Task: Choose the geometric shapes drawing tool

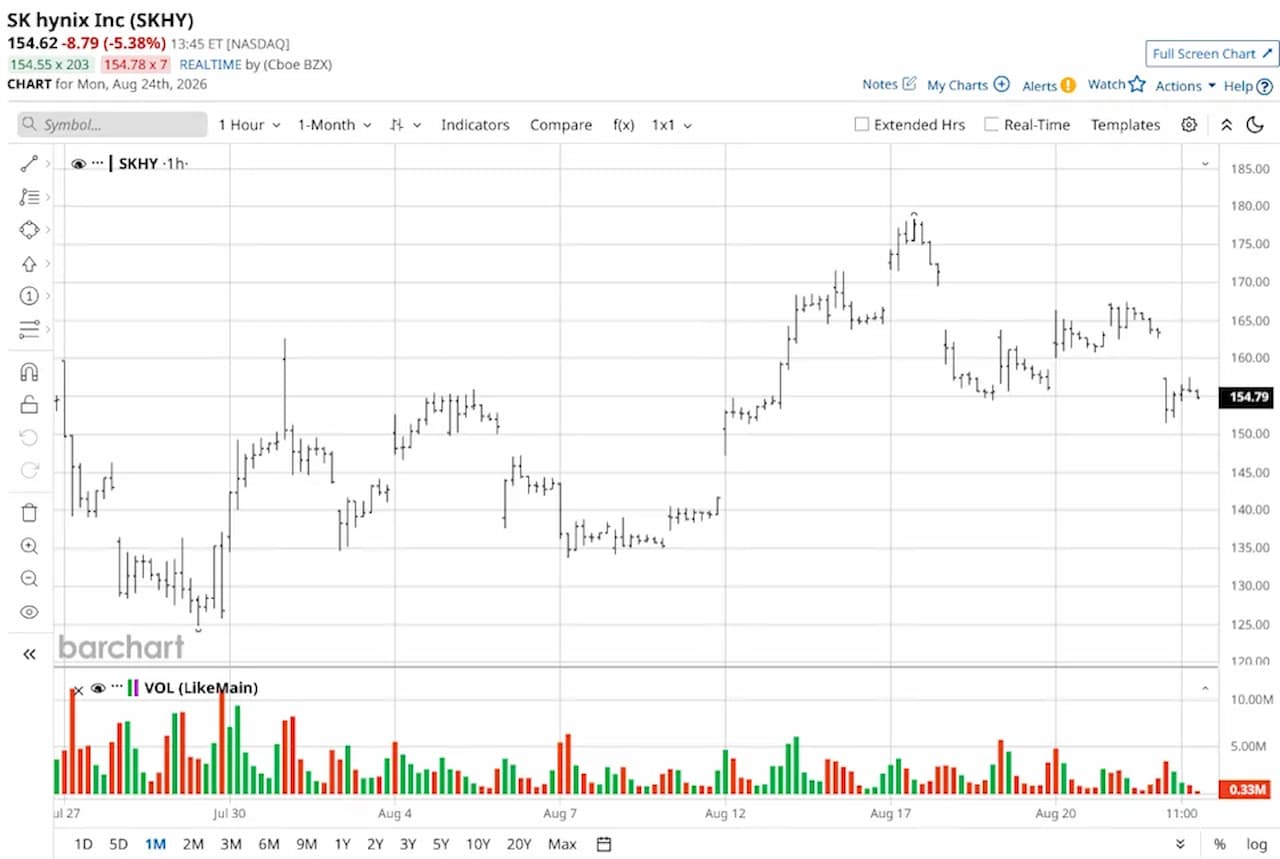Action: [29, 230]
